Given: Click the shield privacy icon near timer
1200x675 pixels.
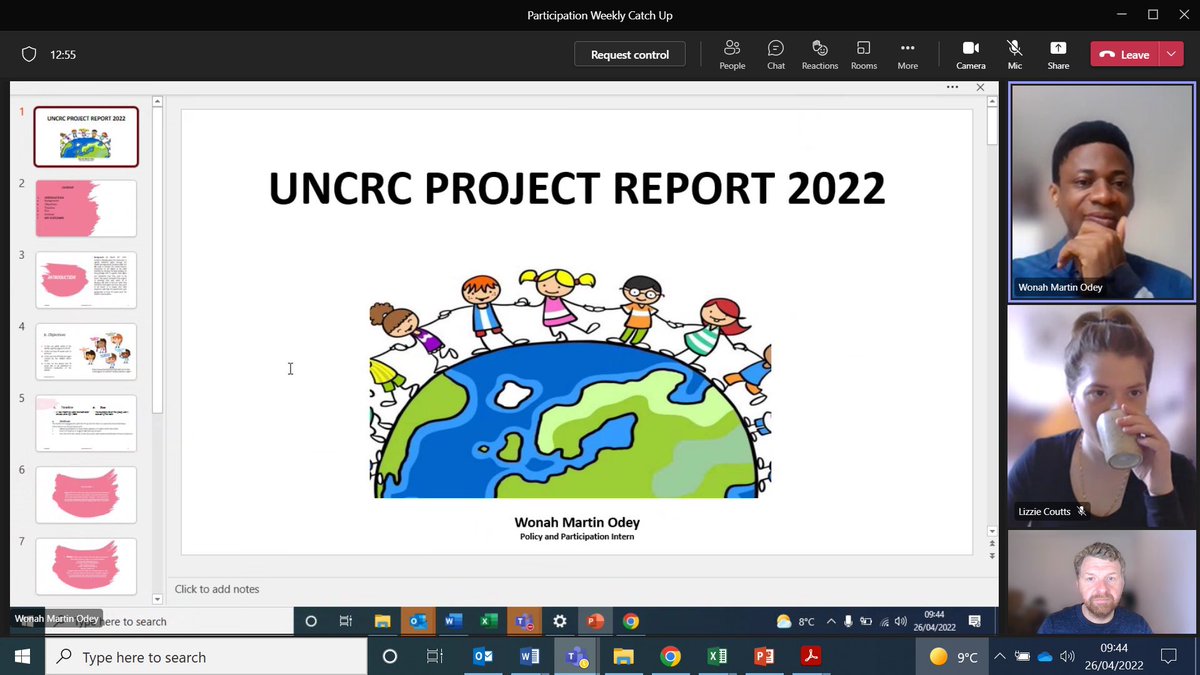Looking at the screenshot, I should tap(29, 55).
